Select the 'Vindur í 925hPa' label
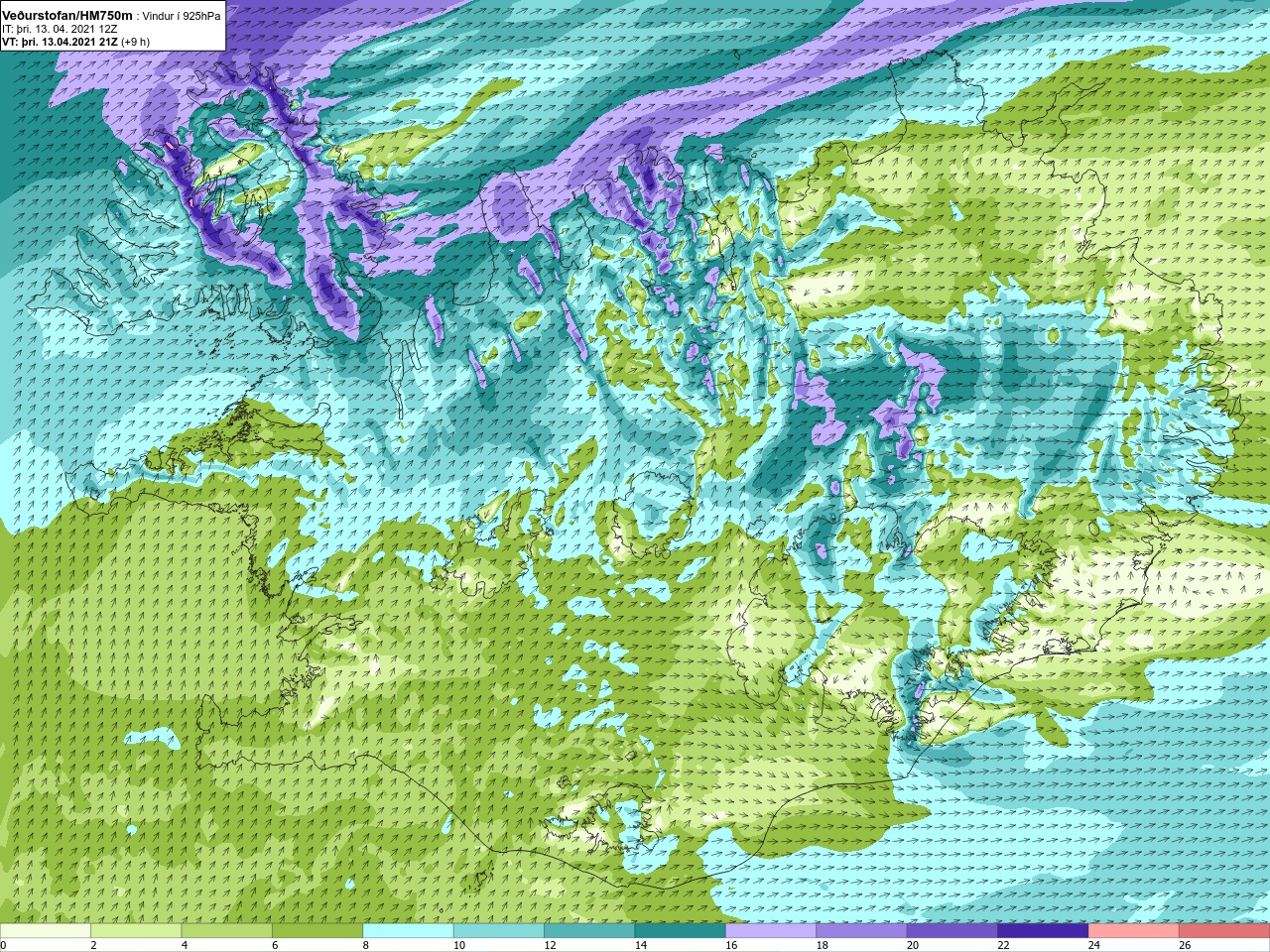This screenshot has height=952, width=1270. 182,17
